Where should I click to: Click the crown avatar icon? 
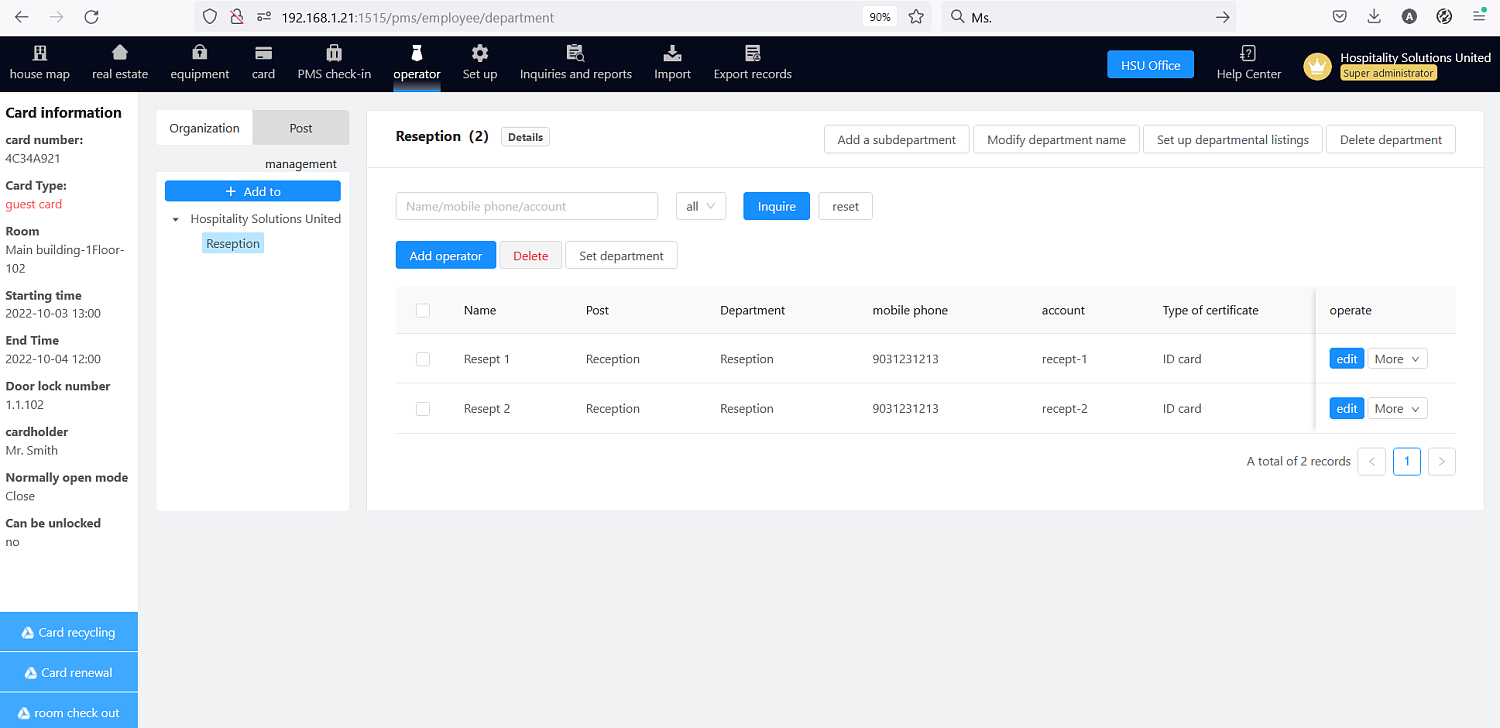[1318, 66]
